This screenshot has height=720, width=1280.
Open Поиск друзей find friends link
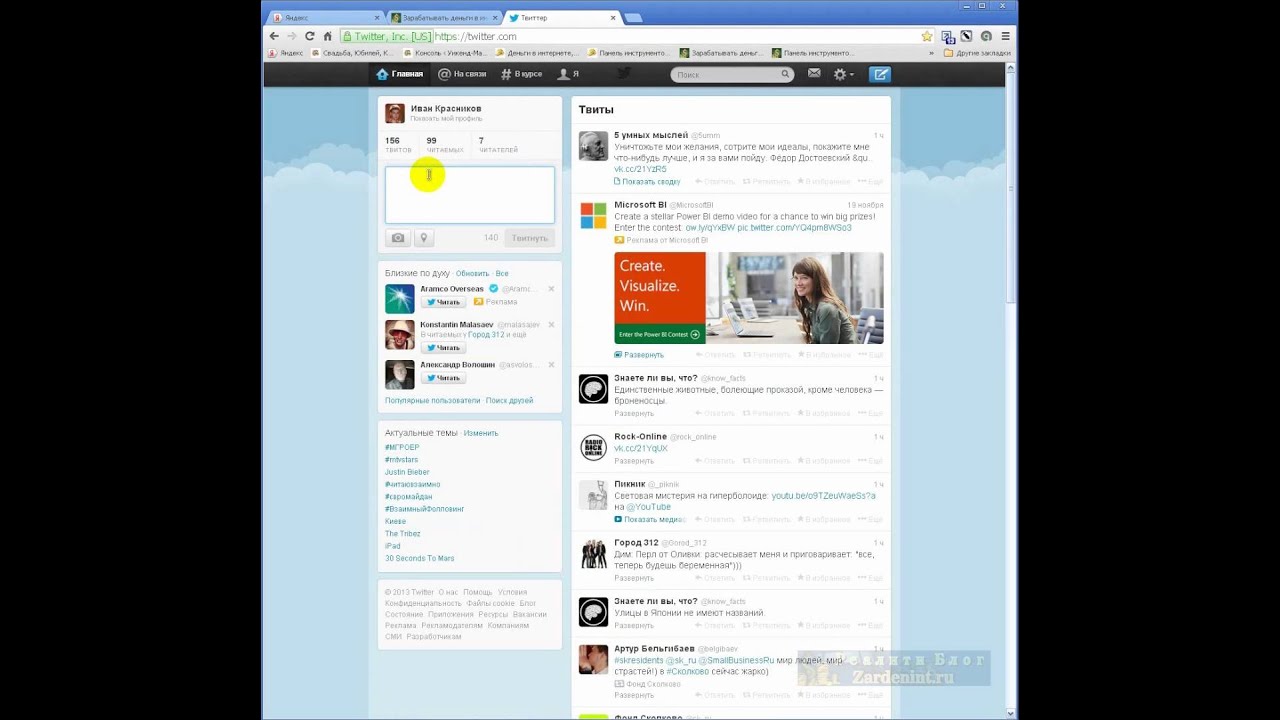pyautogui.click(x=510, y=400)
